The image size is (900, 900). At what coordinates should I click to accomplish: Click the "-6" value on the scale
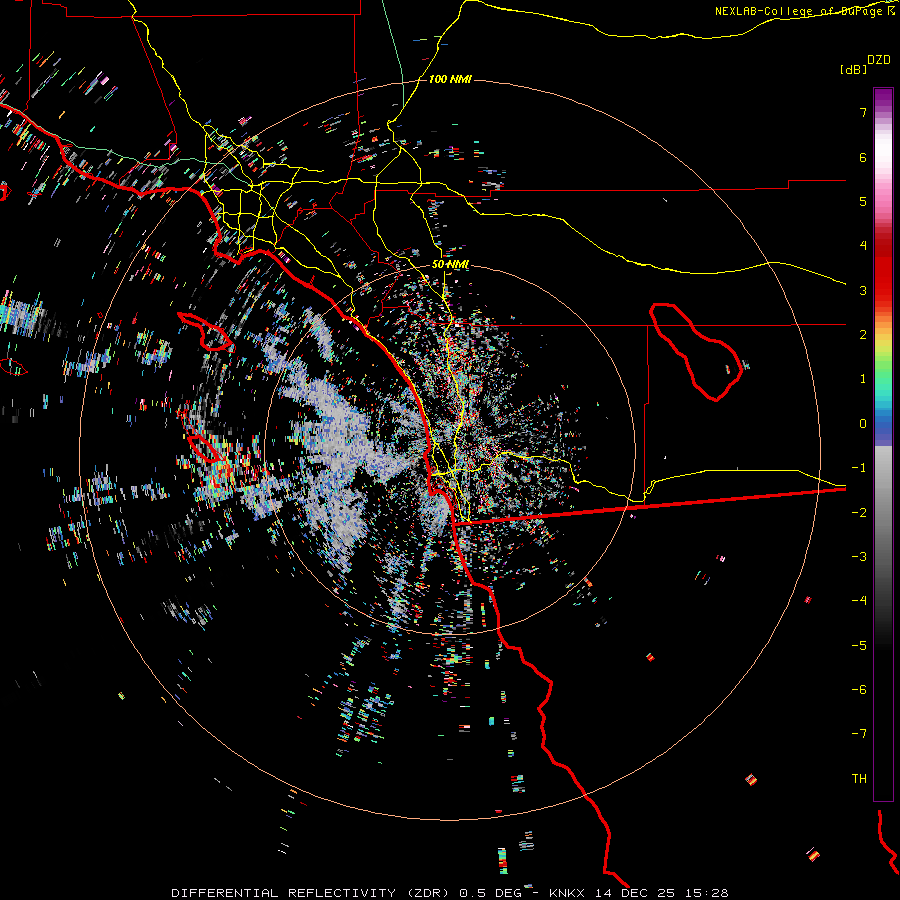click(x=859, y=690)
